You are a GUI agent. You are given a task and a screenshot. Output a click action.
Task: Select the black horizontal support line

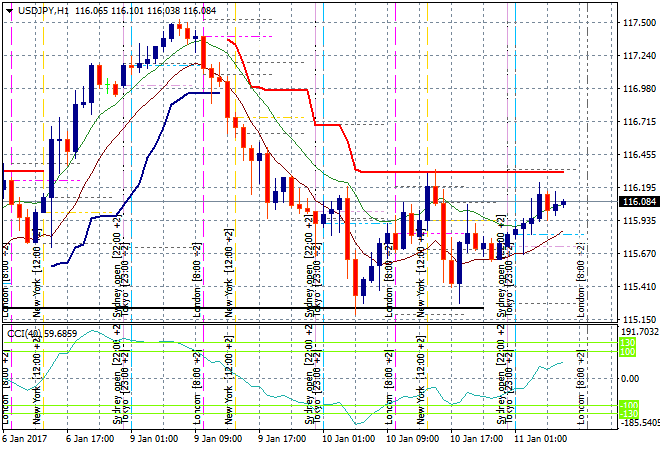[250, 307]
